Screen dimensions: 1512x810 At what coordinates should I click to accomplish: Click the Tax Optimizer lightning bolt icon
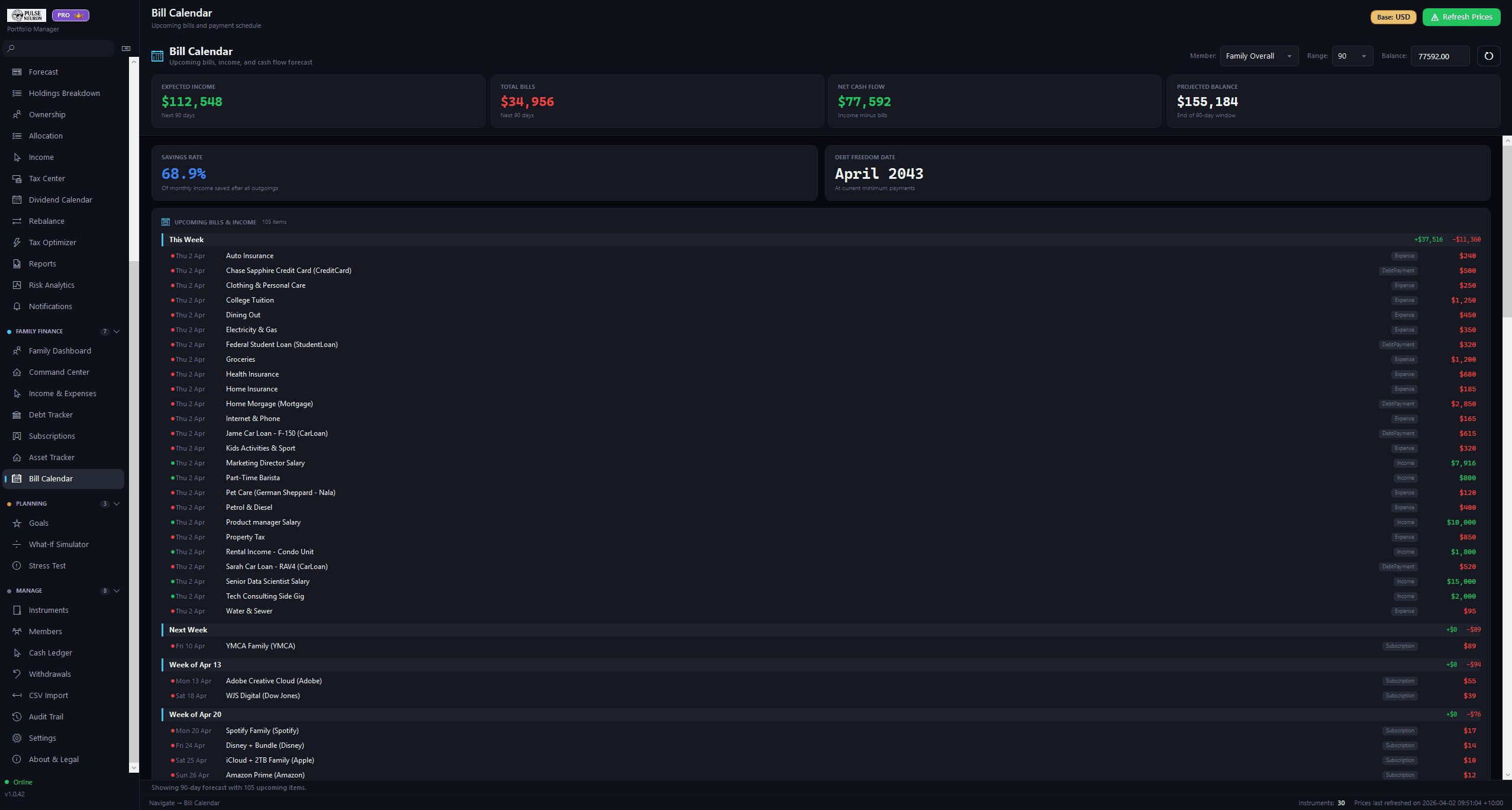17,242
